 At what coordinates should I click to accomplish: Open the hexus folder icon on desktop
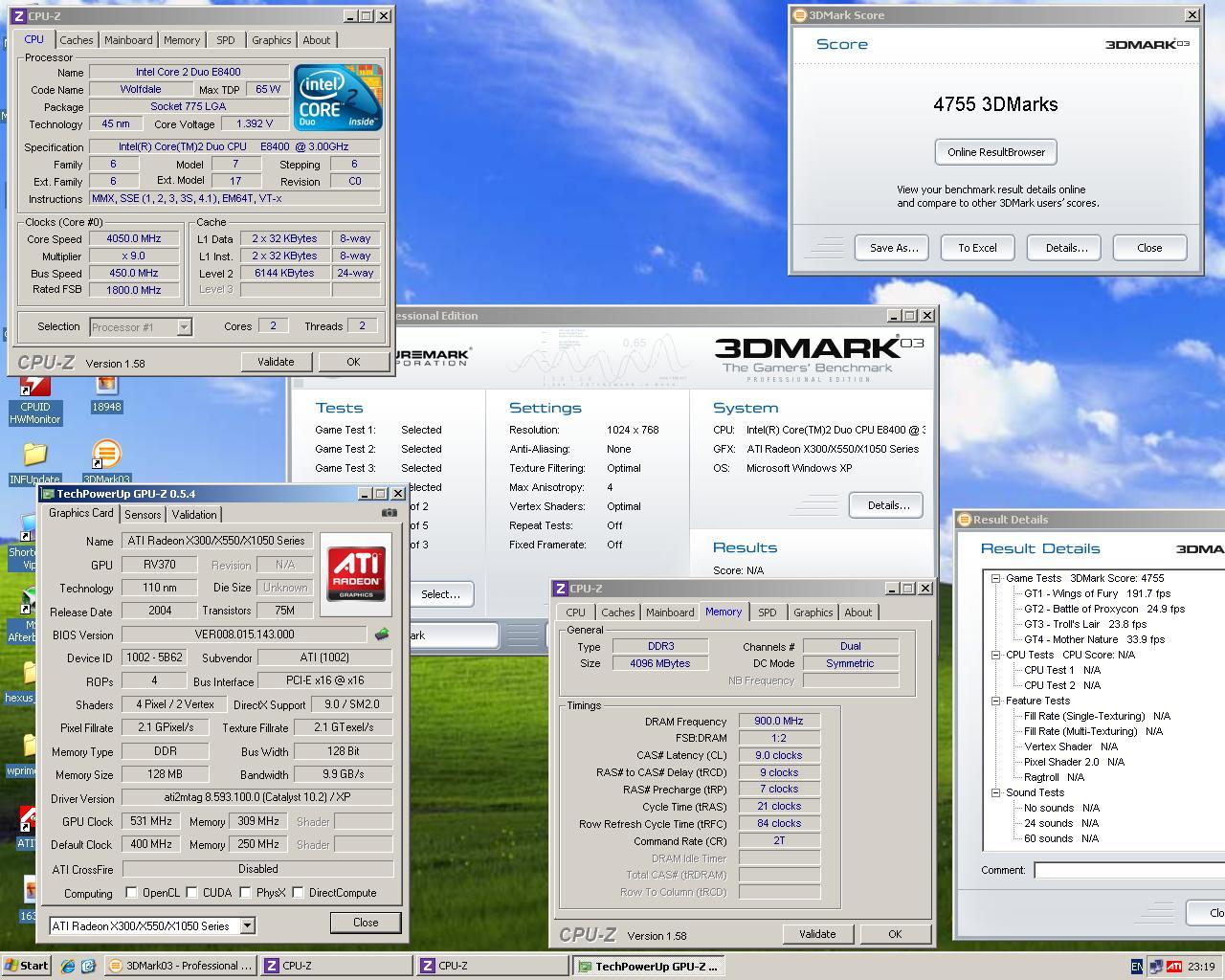(19, 679)
